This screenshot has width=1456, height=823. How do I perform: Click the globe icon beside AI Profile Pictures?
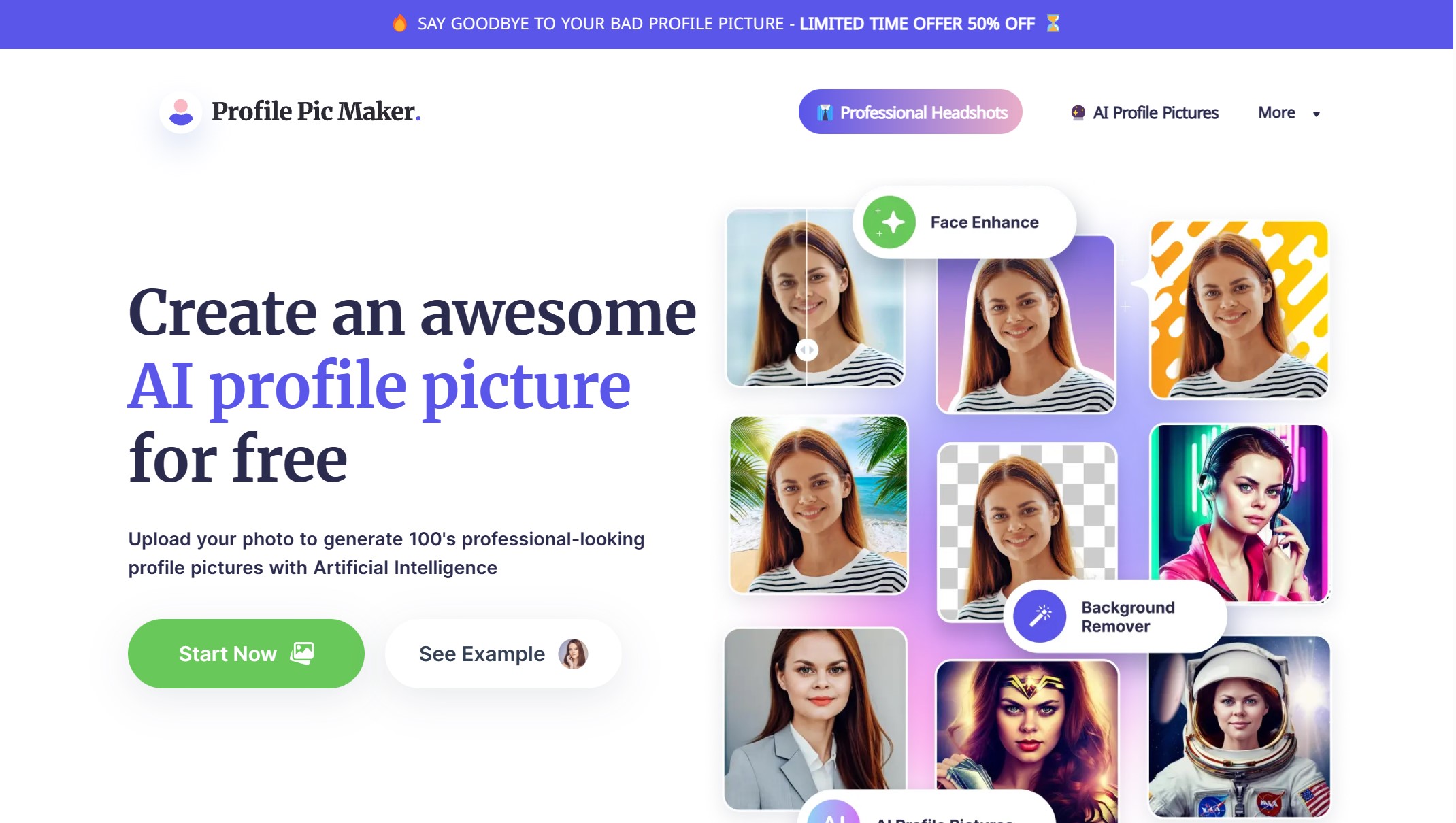1077,112
